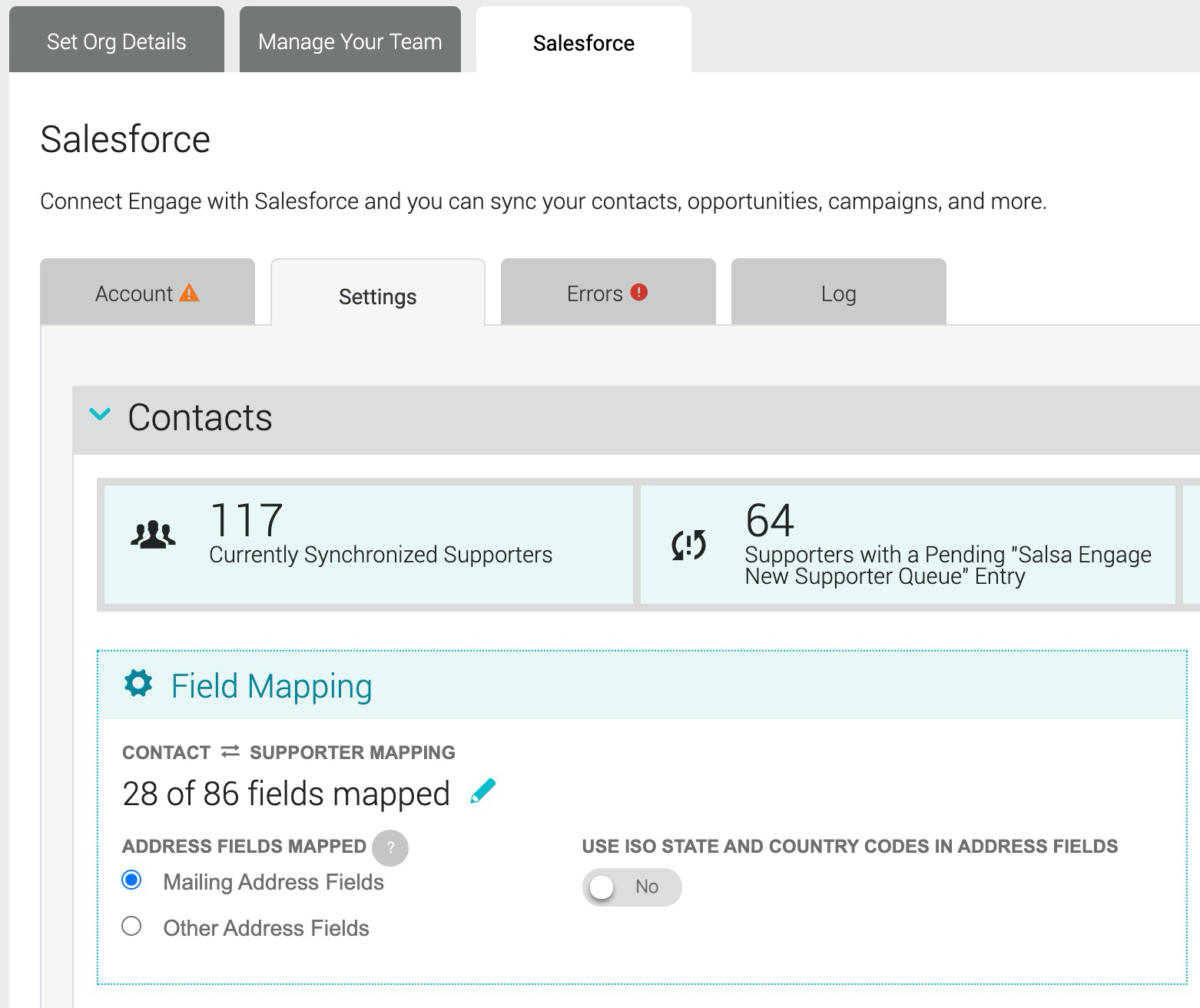Click the contact-supporter swap arrows icon
This screenshot has width=1200, height=1008.
coord(230,751)
